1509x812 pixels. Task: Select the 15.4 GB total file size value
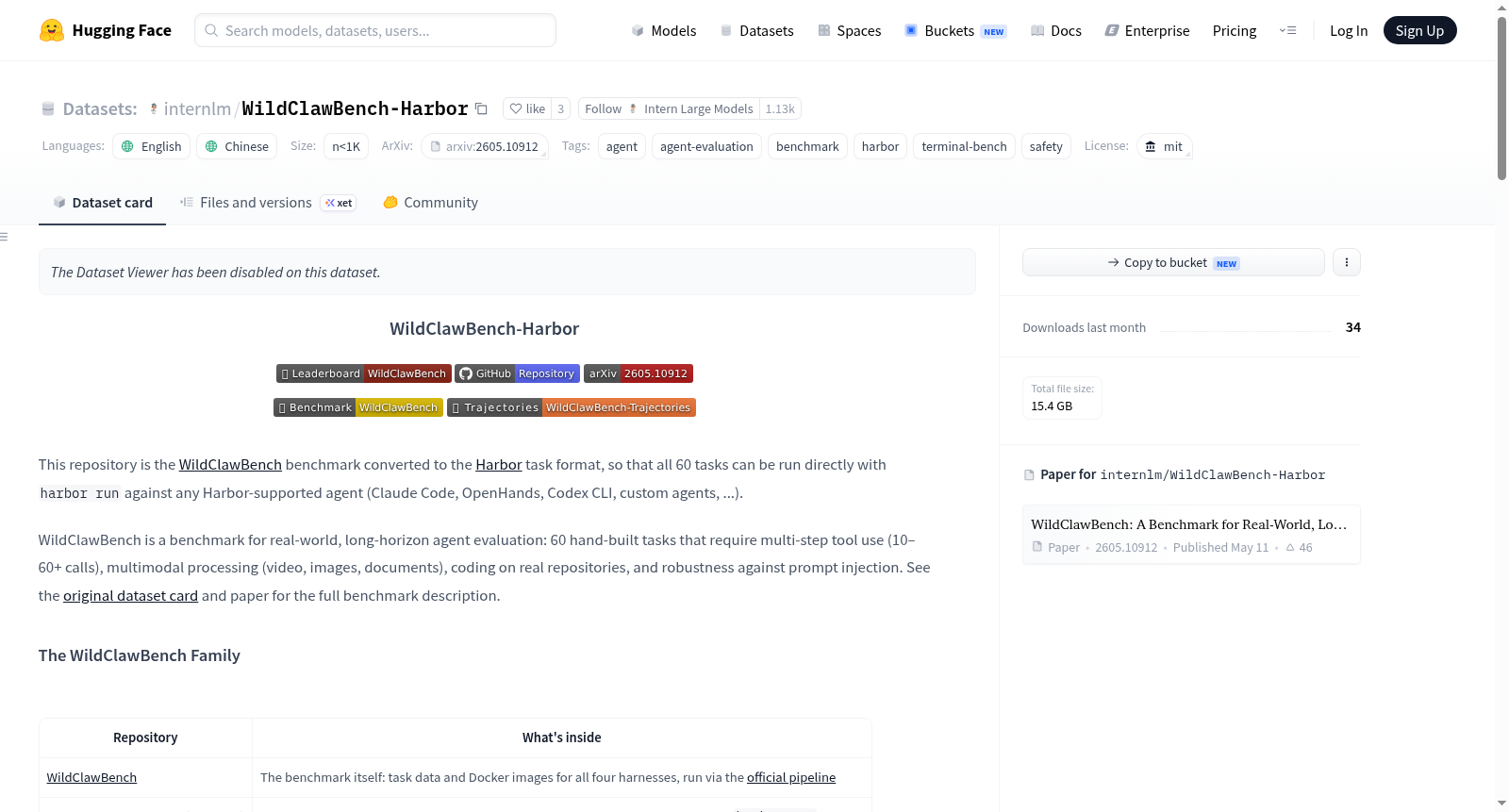pos(1052,406)
